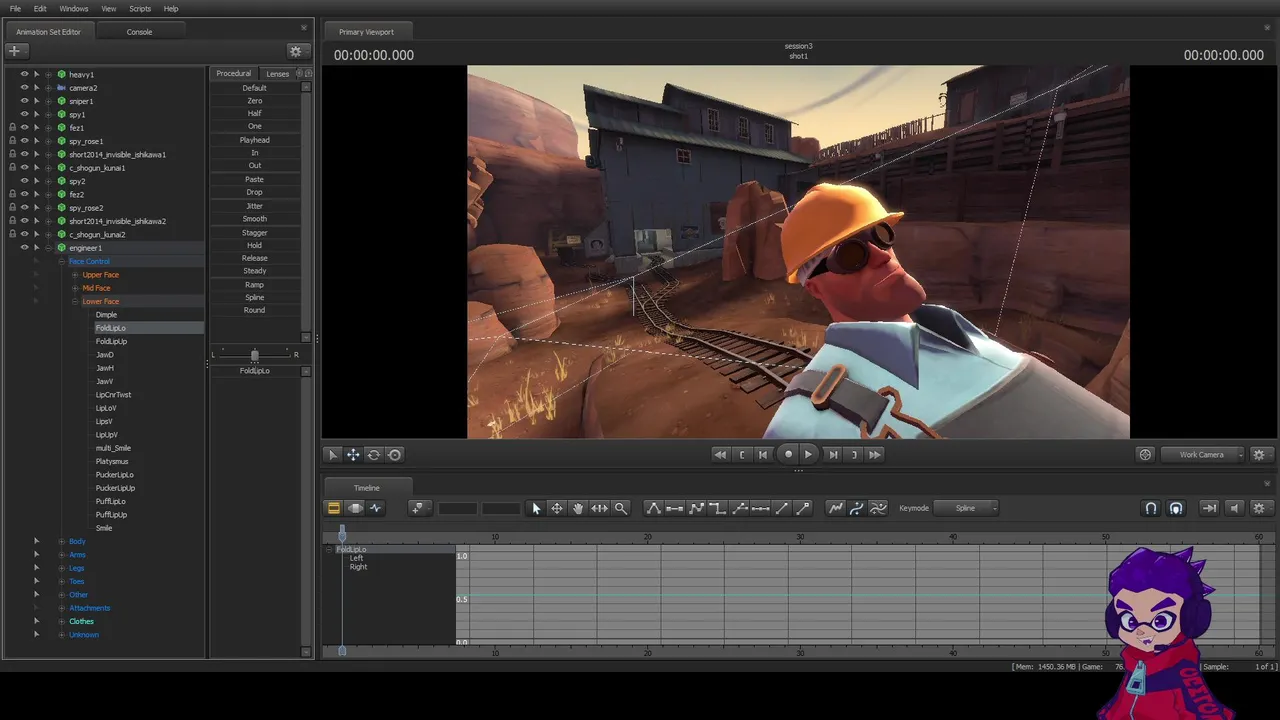Apply the Default procedural preset
The height and width of the screenshot is (720, 1280).
[255, 88]
